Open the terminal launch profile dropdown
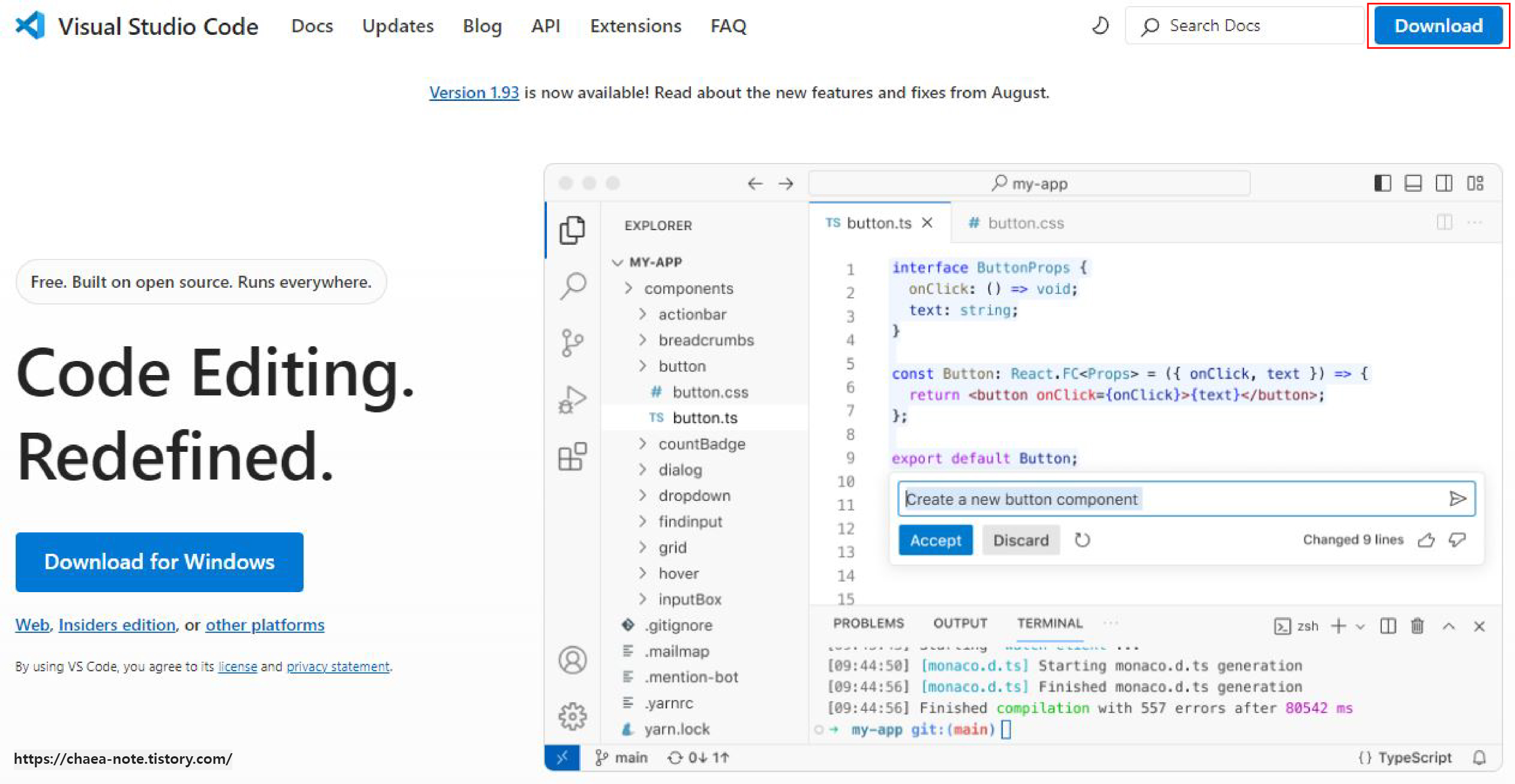 point(1360,626)
